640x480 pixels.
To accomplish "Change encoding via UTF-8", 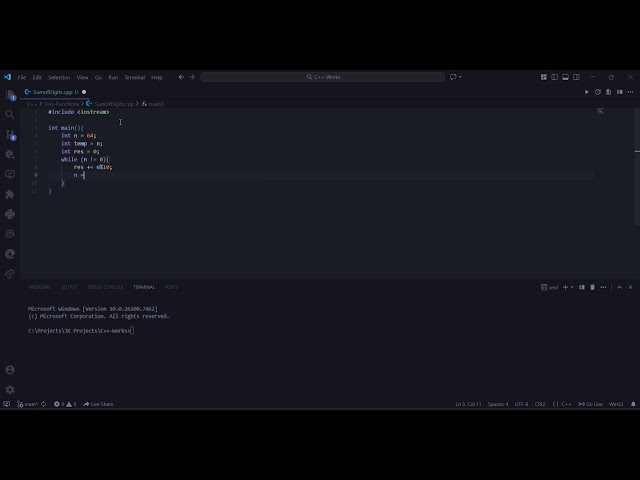I will pyautogui.click(x=521, y=404).
